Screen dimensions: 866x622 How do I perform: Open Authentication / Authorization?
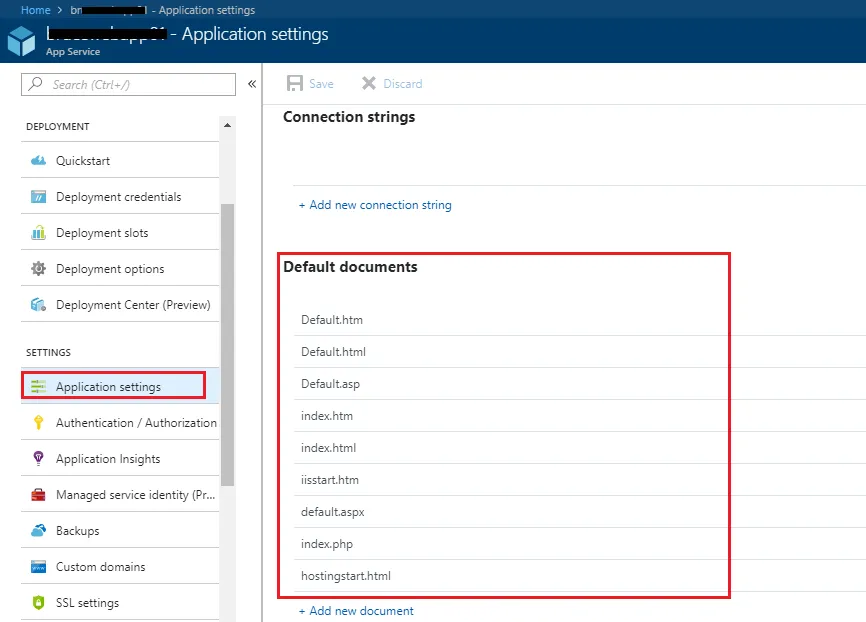pos(120,423)
